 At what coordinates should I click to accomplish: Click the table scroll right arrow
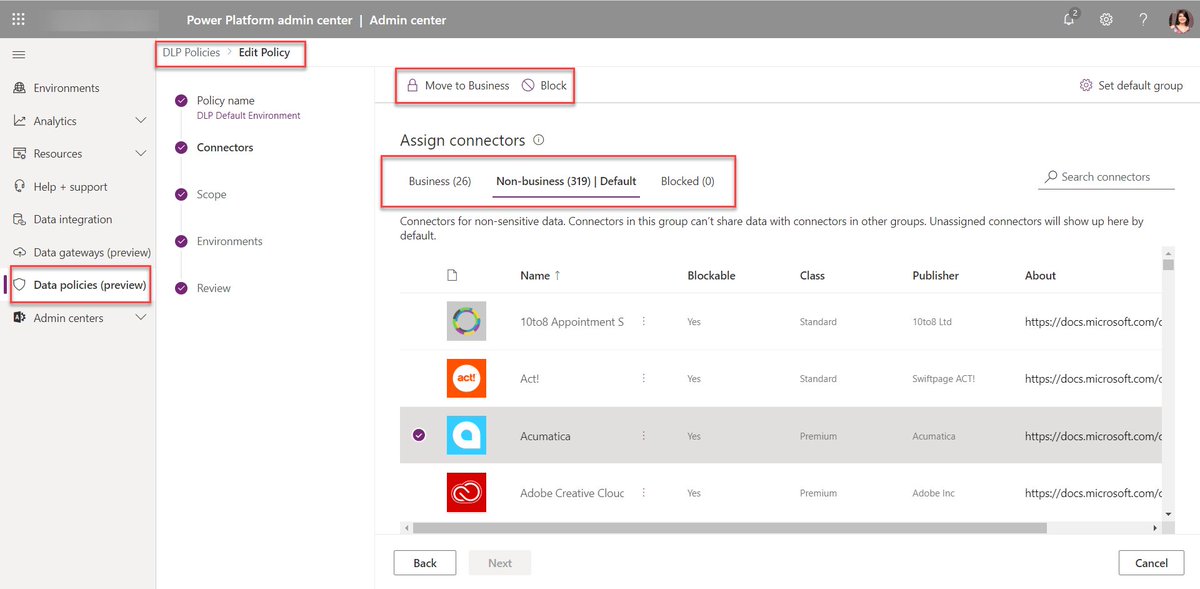click(x=1156, y=528)
